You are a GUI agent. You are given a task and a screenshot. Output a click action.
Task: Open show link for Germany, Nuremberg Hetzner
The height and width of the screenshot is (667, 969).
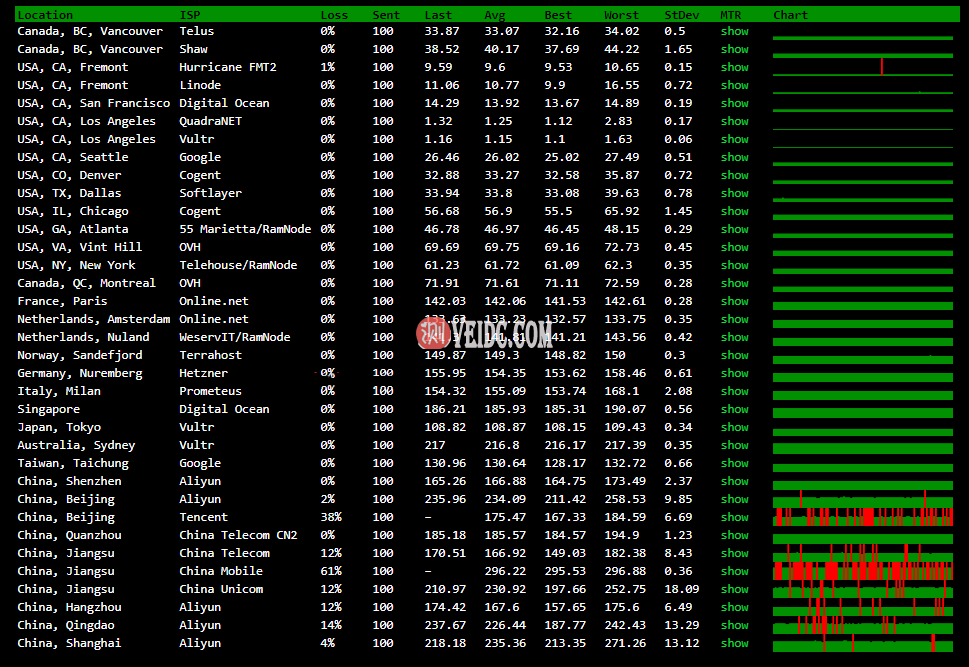[734, 373]
